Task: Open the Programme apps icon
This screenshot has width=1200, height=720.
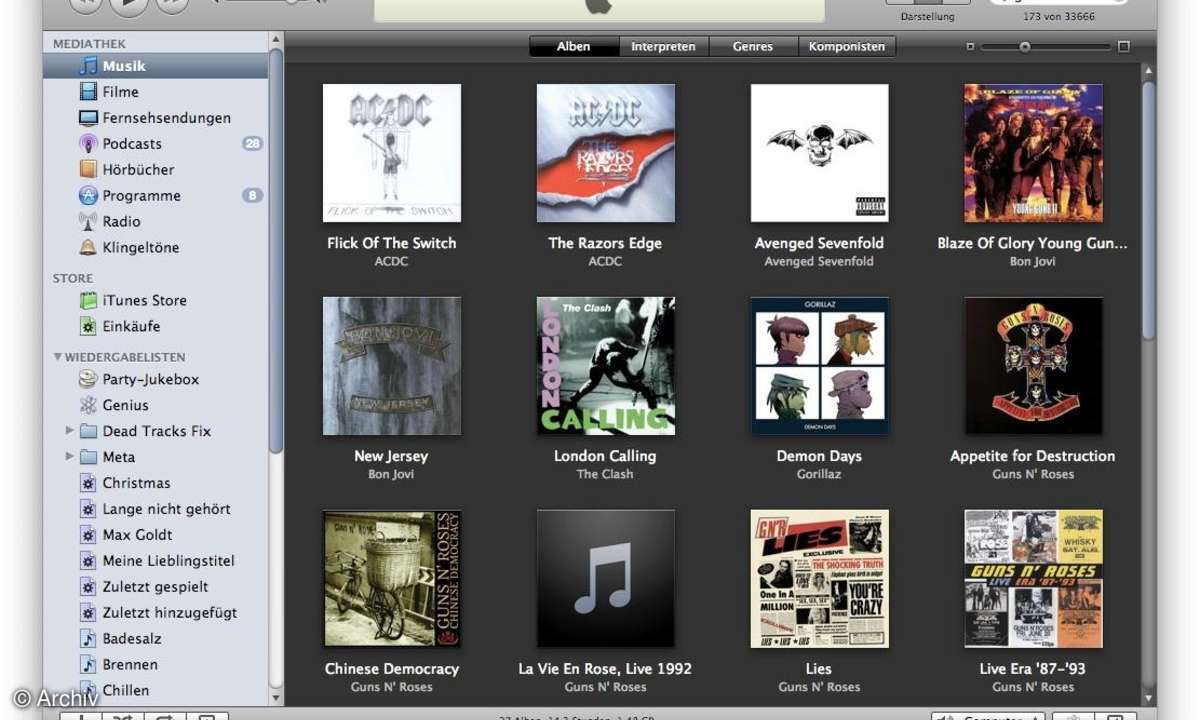Action: [88, 196]
